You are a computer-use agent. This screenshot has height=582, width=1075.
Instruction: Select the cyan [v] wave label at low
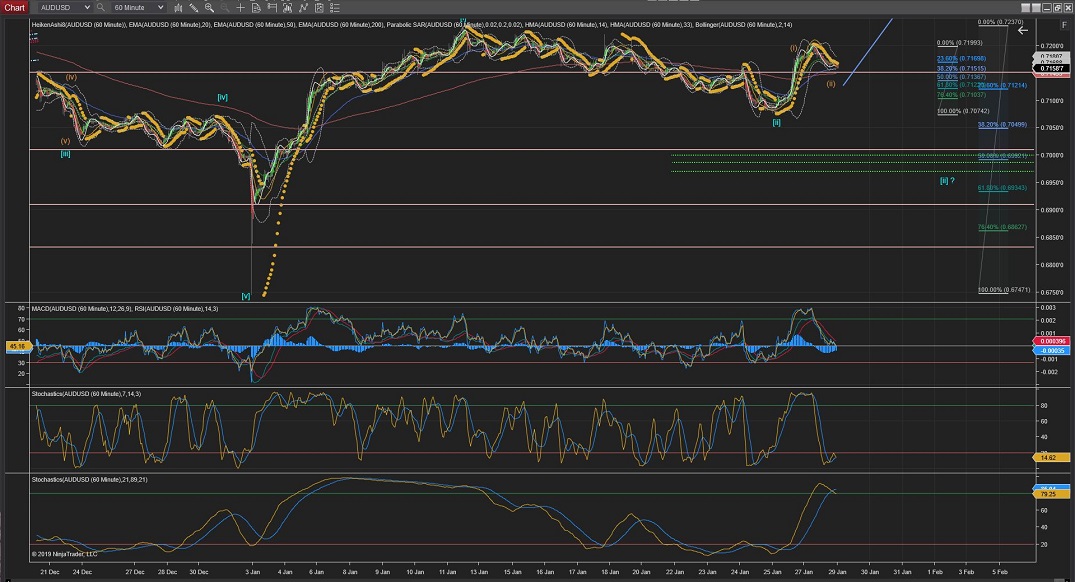click(245, 296)
